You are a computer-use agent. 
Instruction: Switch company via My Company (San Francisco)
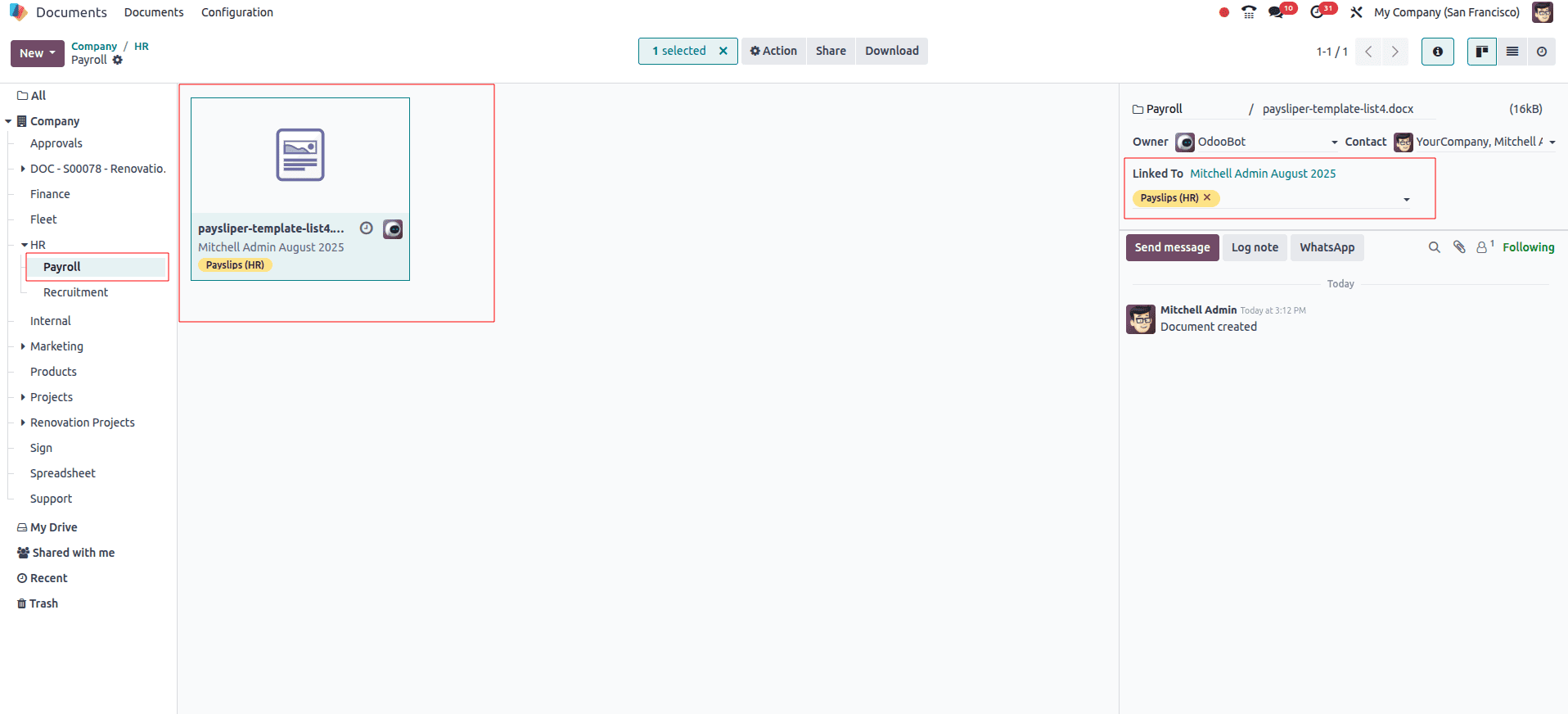1446,12
